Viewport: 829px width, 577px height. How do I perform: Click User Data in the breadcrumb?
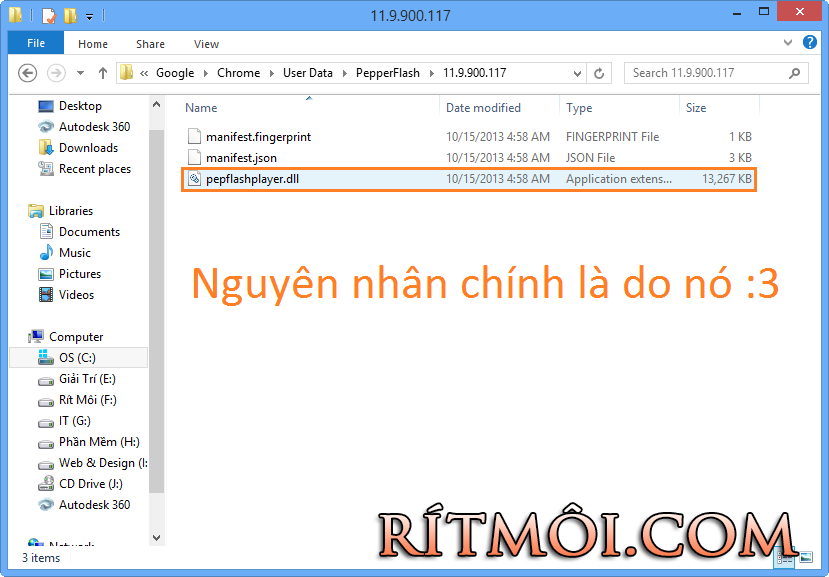click(x=308, y=73)
